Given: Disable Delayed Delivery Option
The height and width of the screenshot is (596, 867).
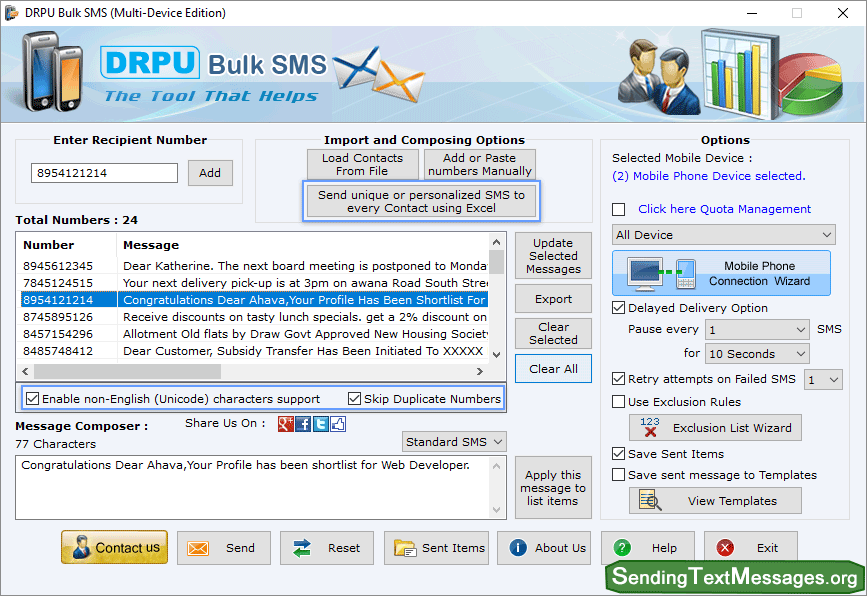Looking at the screenshot, I should tap(619, 308).
